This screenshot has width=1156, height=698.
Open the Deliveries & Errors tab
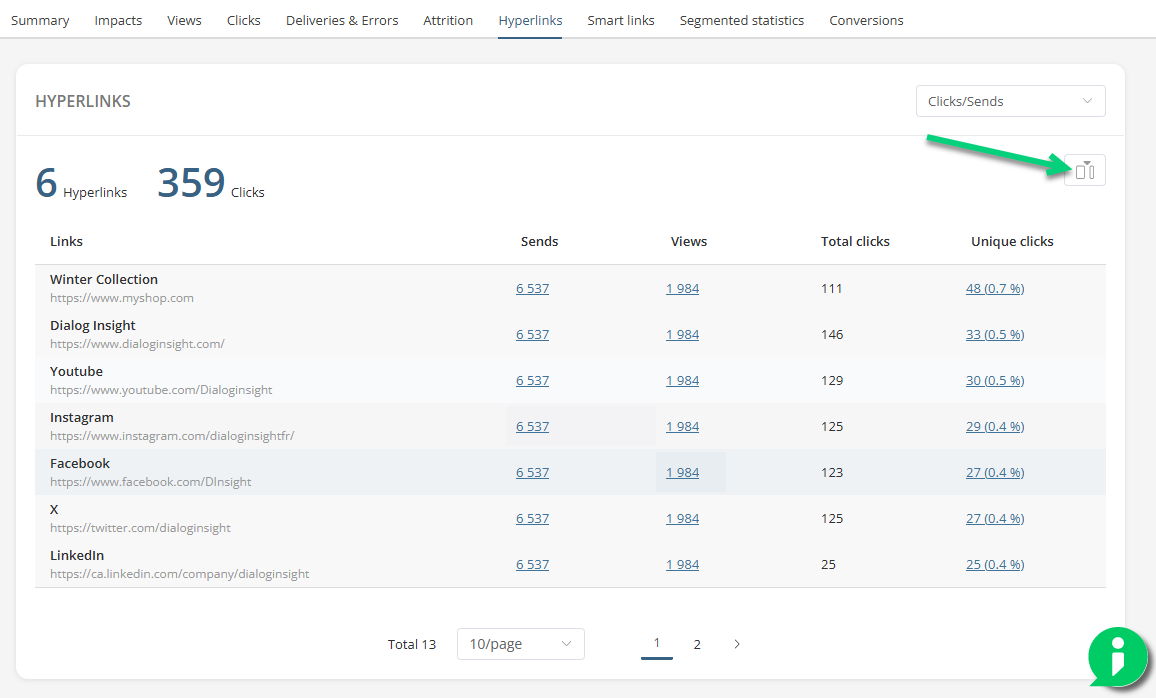pyautogui.click(x=342, y=21)
